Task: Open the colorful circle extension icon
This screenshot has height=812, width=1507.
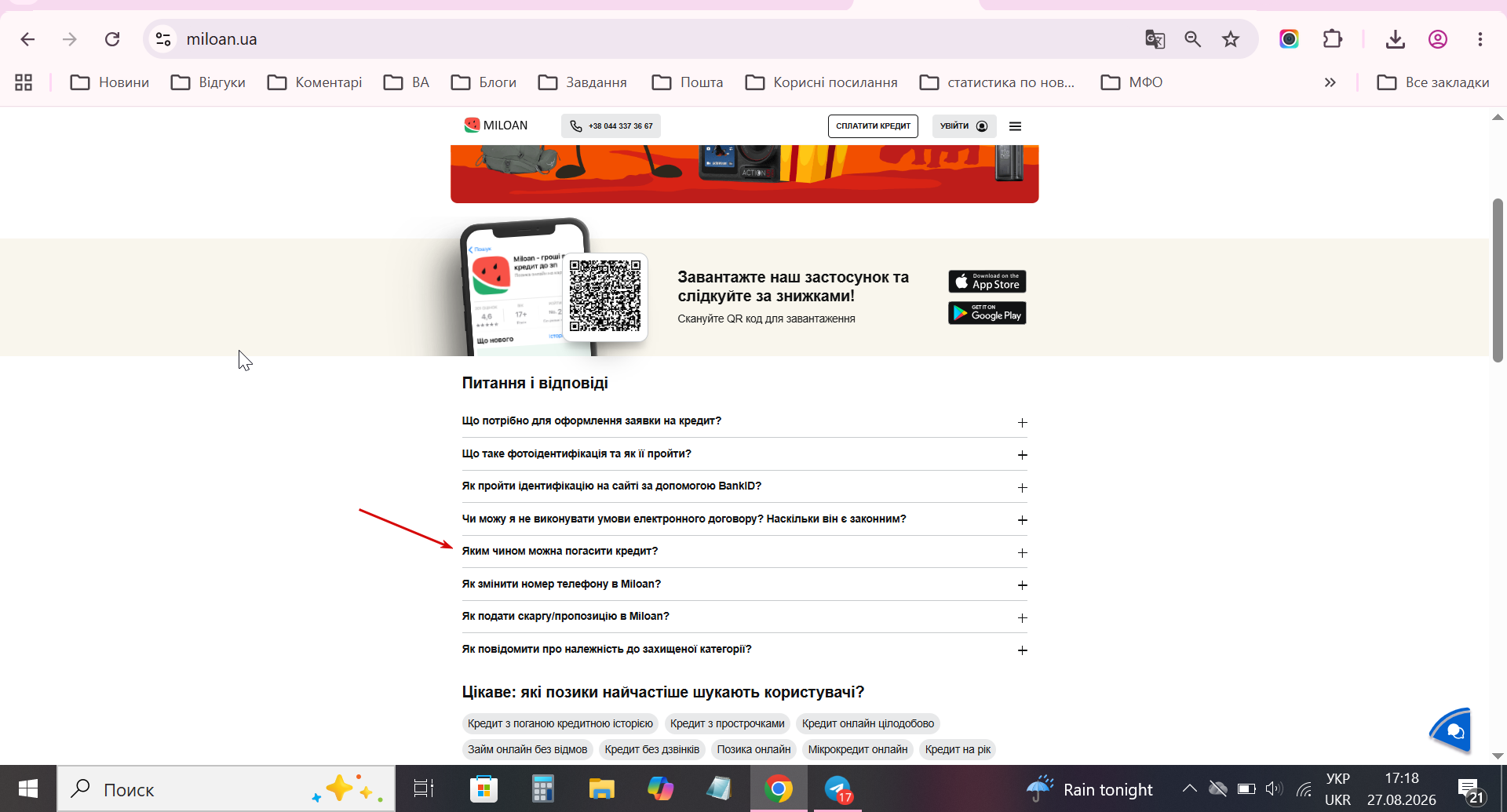Action: click(1289, 39)
